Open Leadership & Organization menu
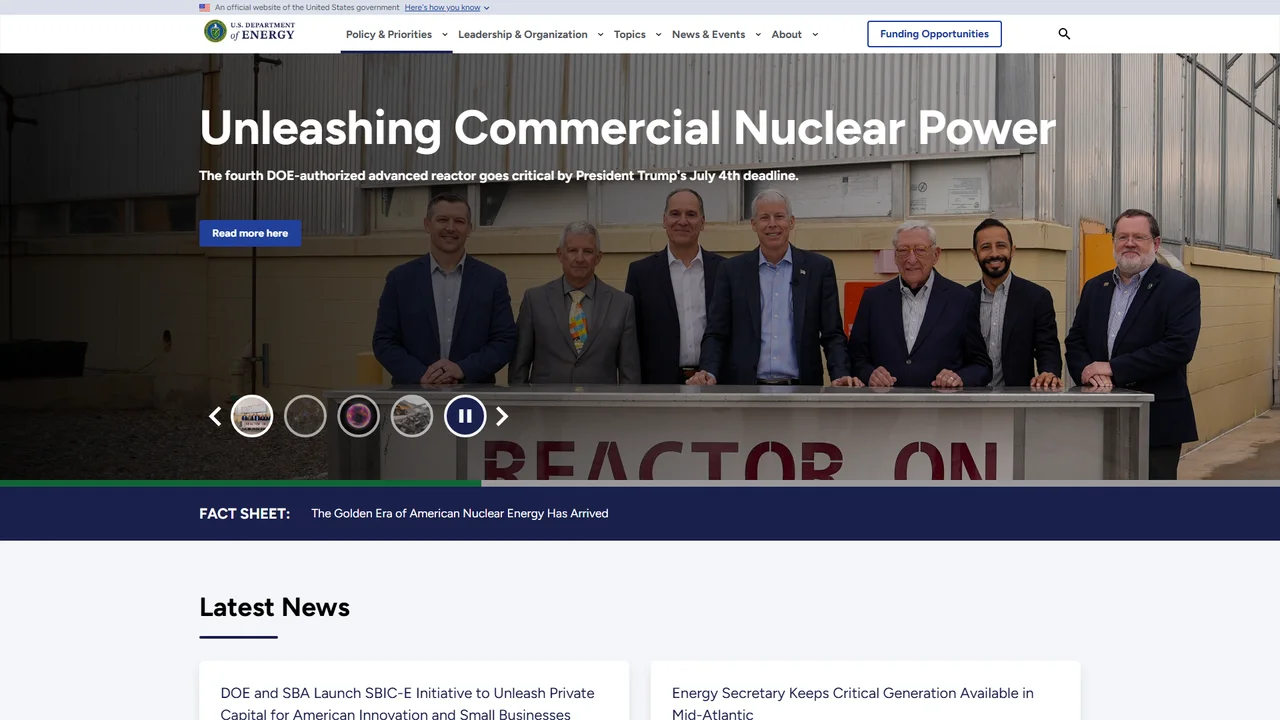The height and width of the screenshot is (720, 1280). pyautogui.click(x=523, y=34)
